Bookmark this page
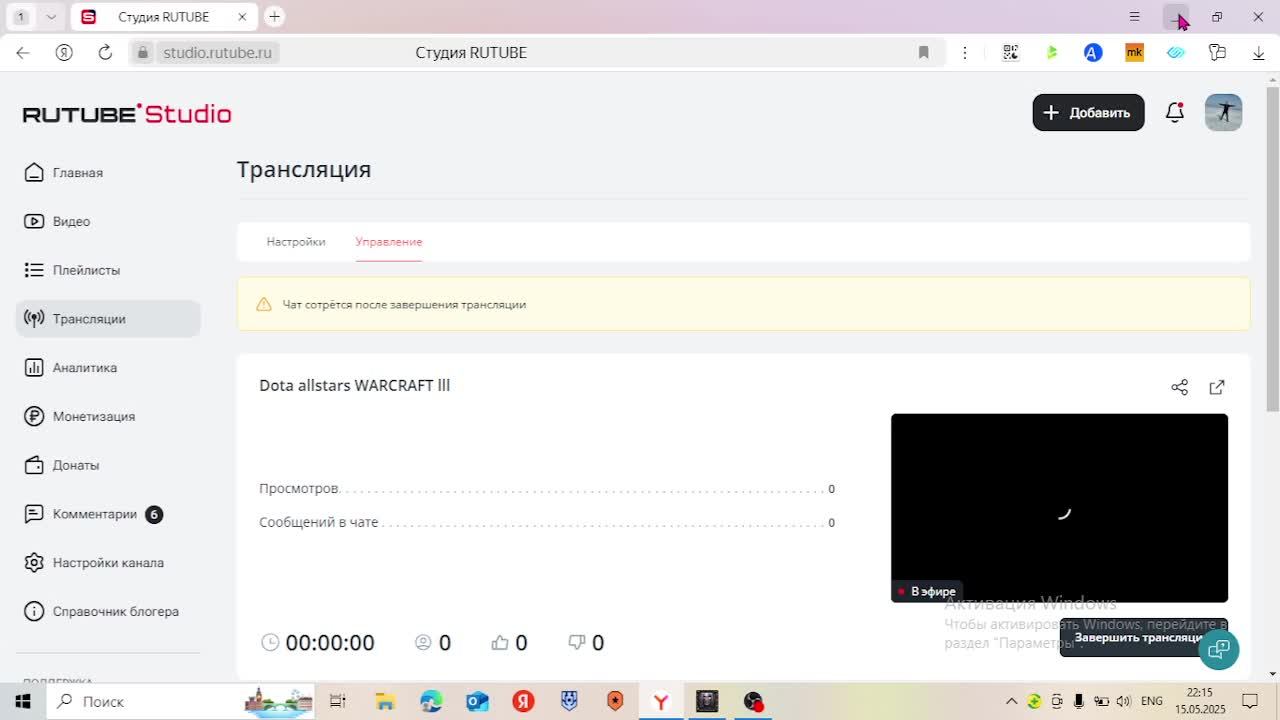 click(x=924, y=53)
